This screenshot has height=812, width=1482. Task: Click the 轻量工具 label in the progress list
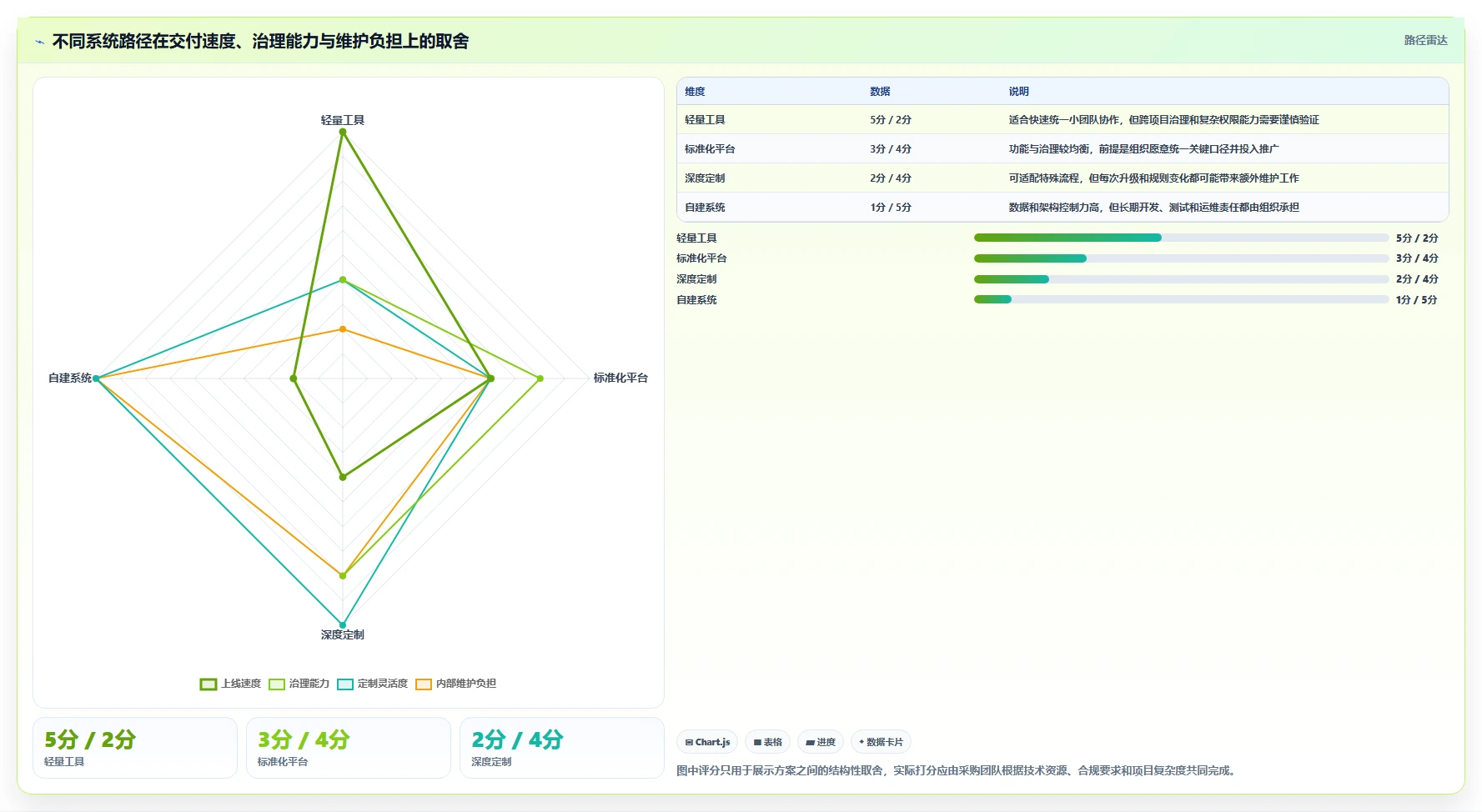[x=696, y=238]
